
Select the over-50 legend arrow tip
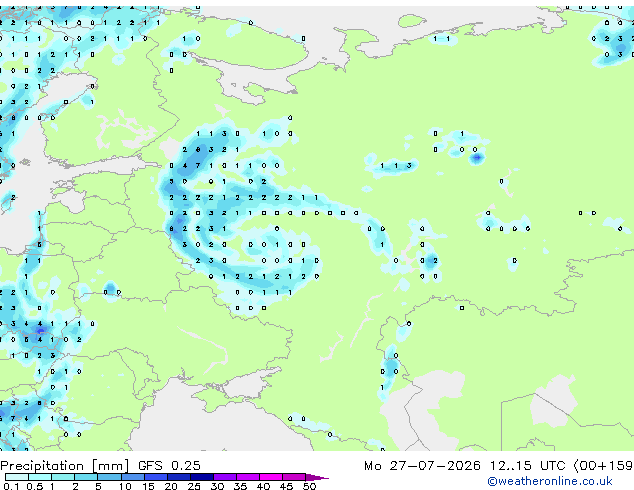pos(317,477)
